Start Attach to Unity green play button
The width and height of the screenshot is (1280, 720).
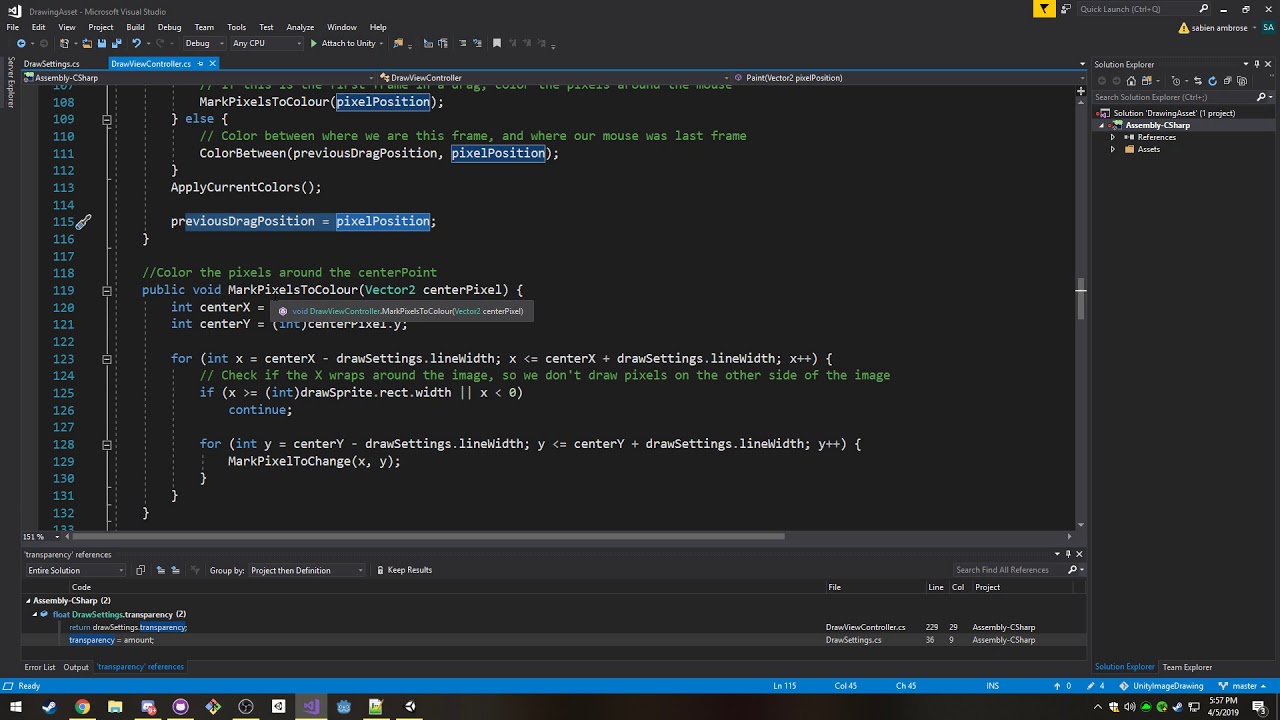pos(313,43)
